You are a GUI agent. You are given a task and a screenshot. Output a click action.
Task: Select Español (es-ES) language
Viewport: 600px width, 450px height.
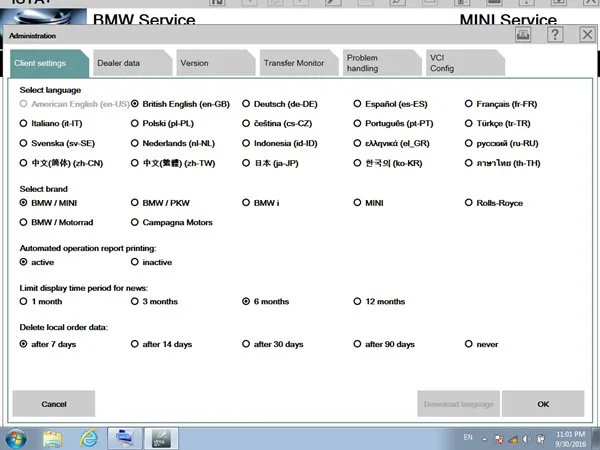click(390, 104)
